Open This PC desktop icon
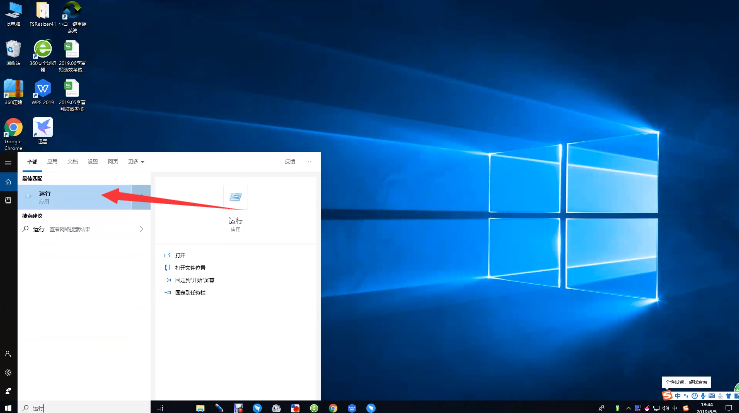The image size is (739, 413). point(14,12)
